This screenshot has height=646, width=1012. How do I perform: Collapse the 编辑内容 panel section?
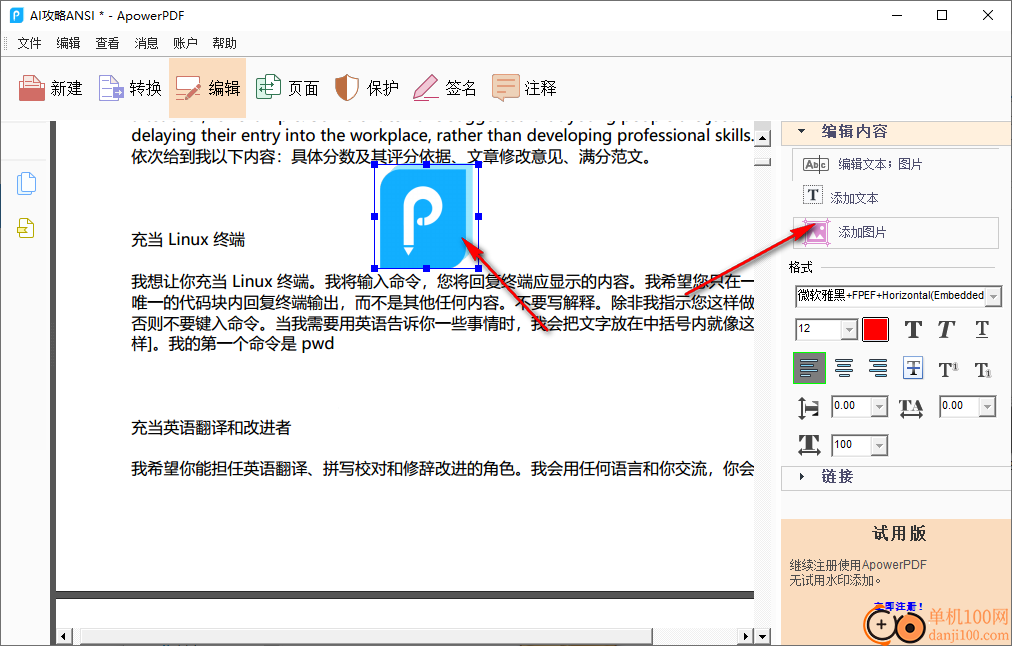pyautogui.click(x=802, y=131)
